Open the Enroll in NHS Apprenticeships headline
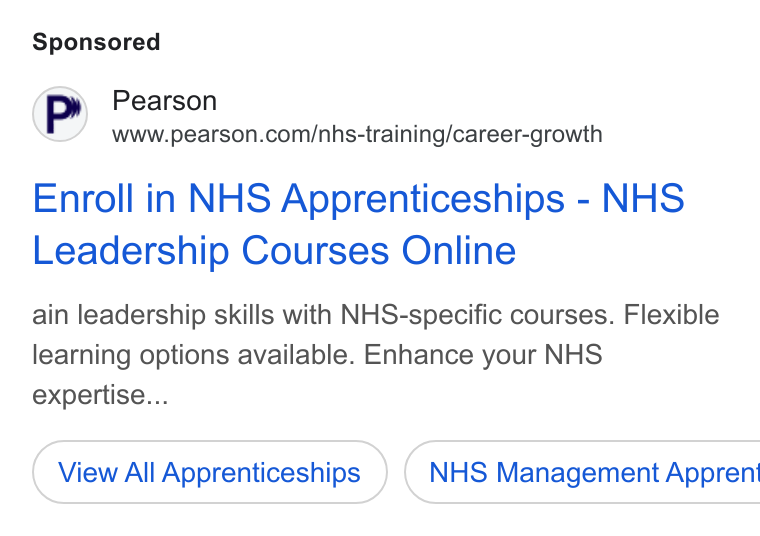Image resolution: width=760 pixels, height=536 pixels. [x=358, y=198]
